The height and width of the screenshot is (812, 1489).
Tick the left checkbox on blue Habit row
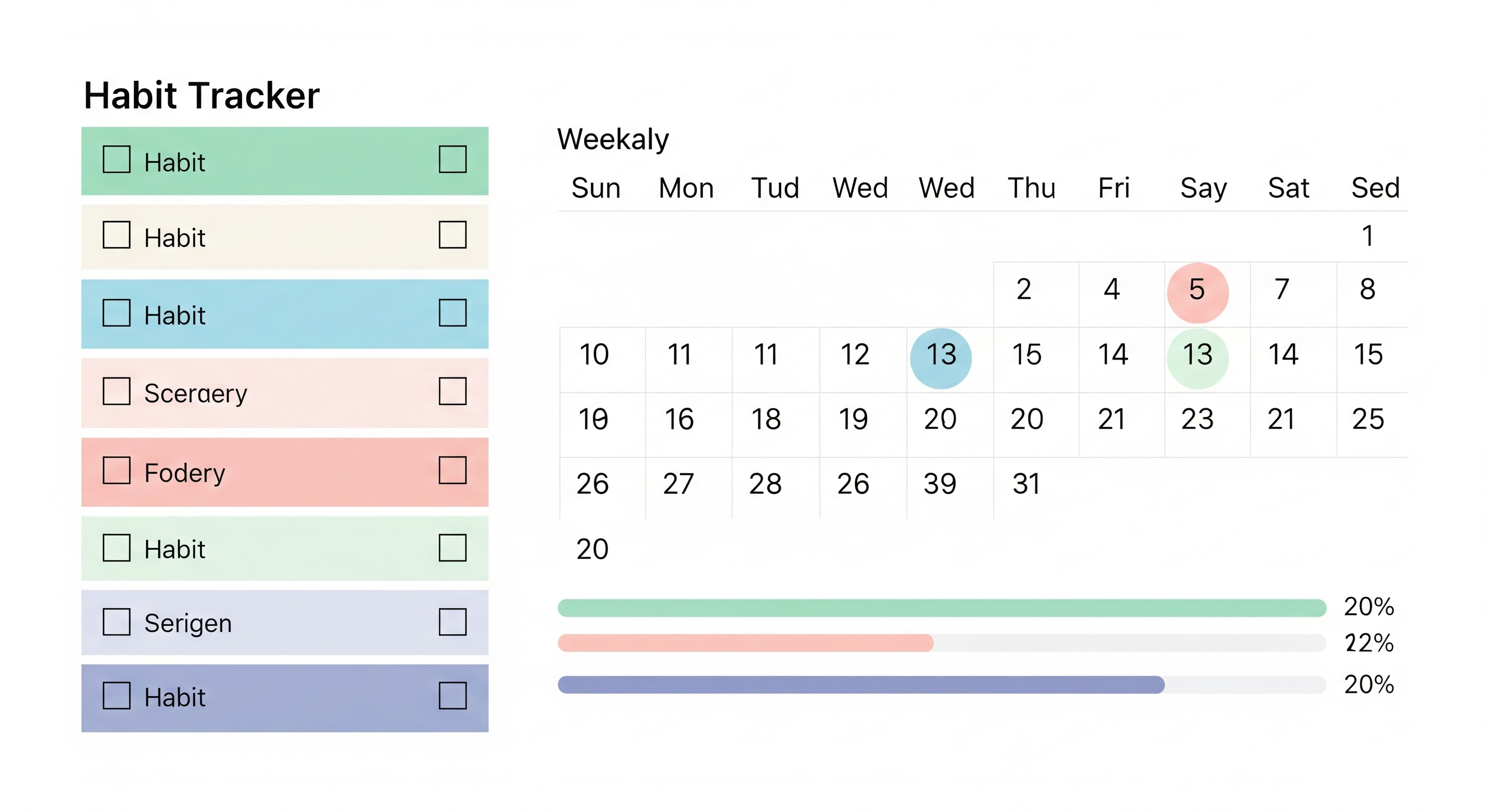pyautogui.click(x=116, y=312)
